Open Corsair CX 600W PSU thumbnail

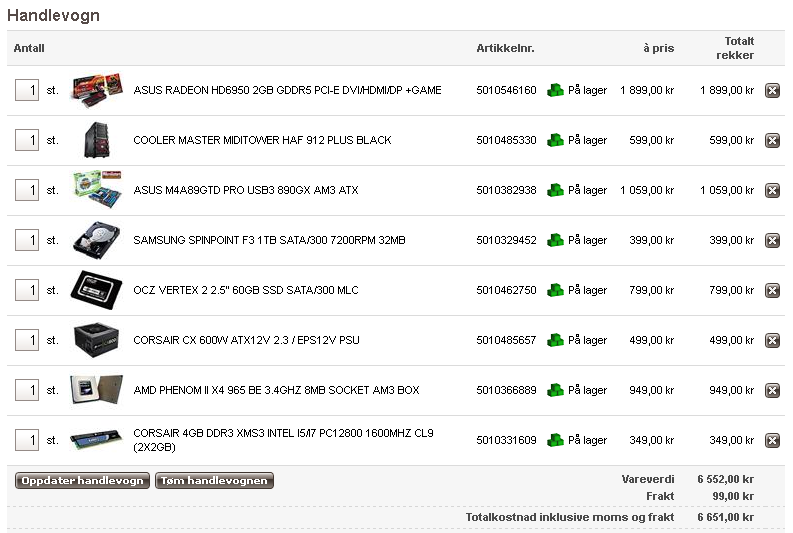[97, 340]
